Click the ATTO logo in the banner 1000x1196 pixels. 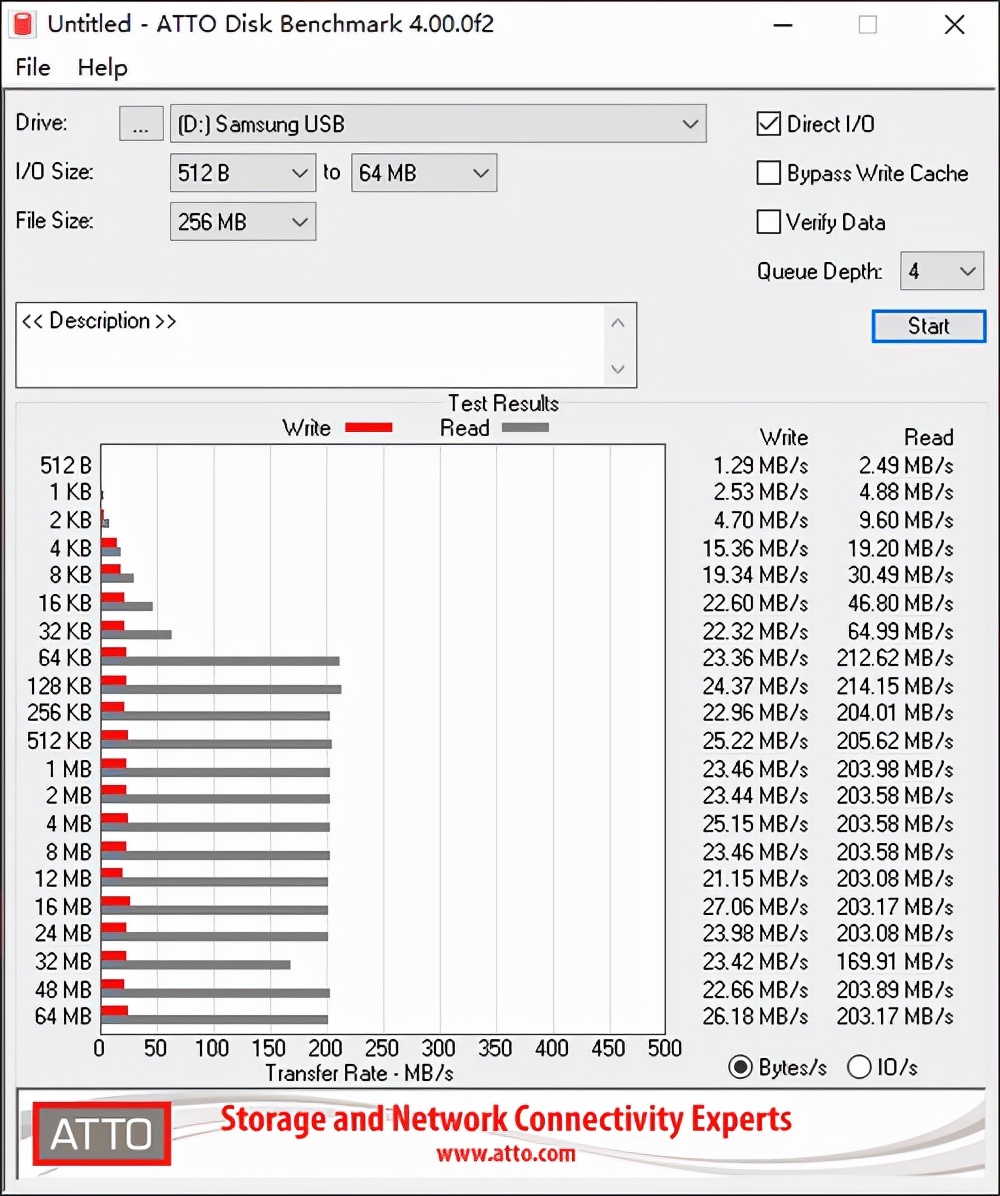click(101, 1133)
